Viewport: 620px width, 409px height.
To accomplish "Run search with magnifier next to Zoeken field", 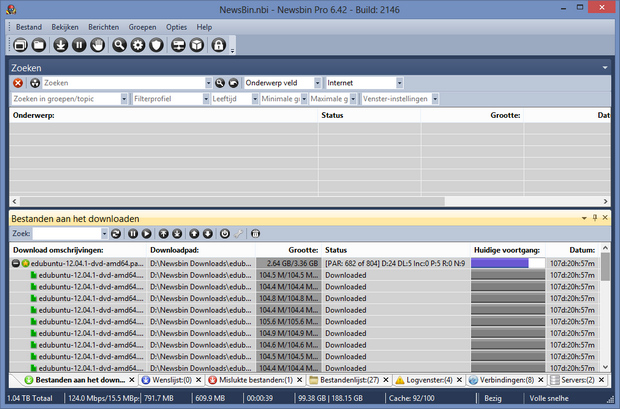I will tap(220, 83).
